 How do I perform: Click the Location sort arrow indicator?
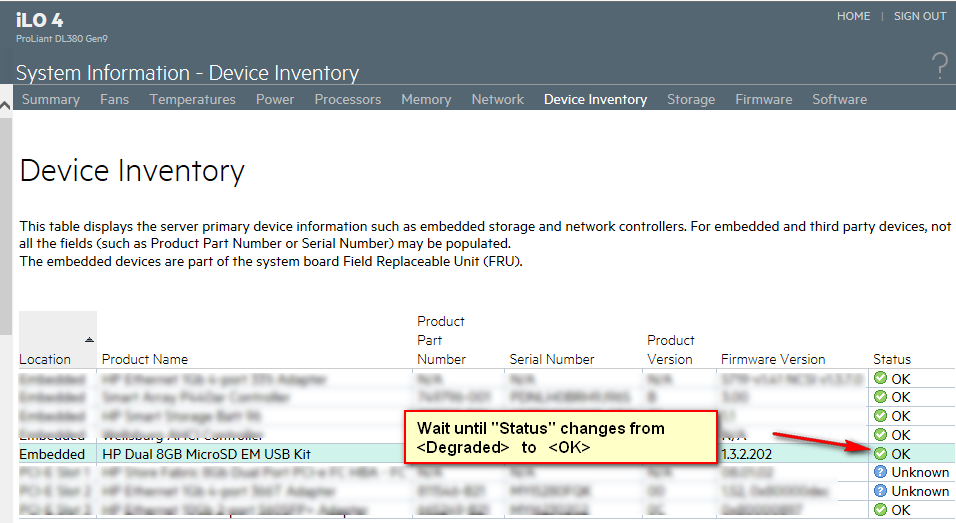click(89, 340)
